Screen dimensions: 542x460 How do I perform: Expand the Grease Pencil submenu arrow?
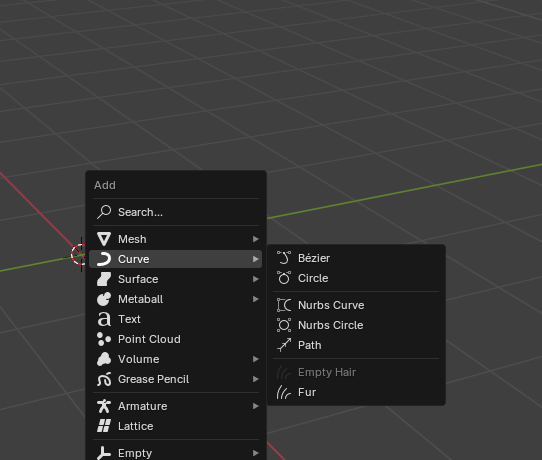[255, 379]
